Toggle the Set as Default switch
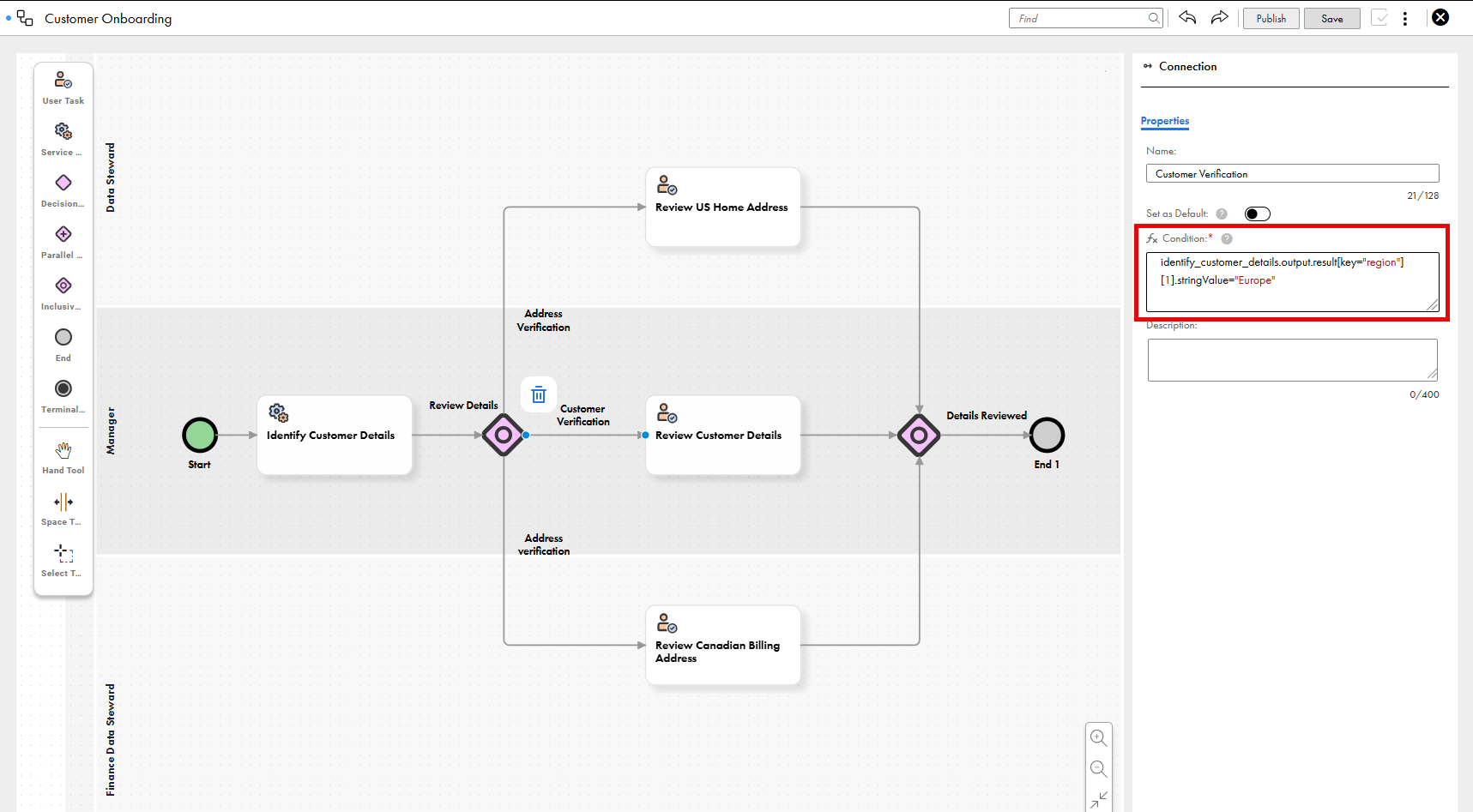This screenshot has width=1473, height=812. (1257, 214)
